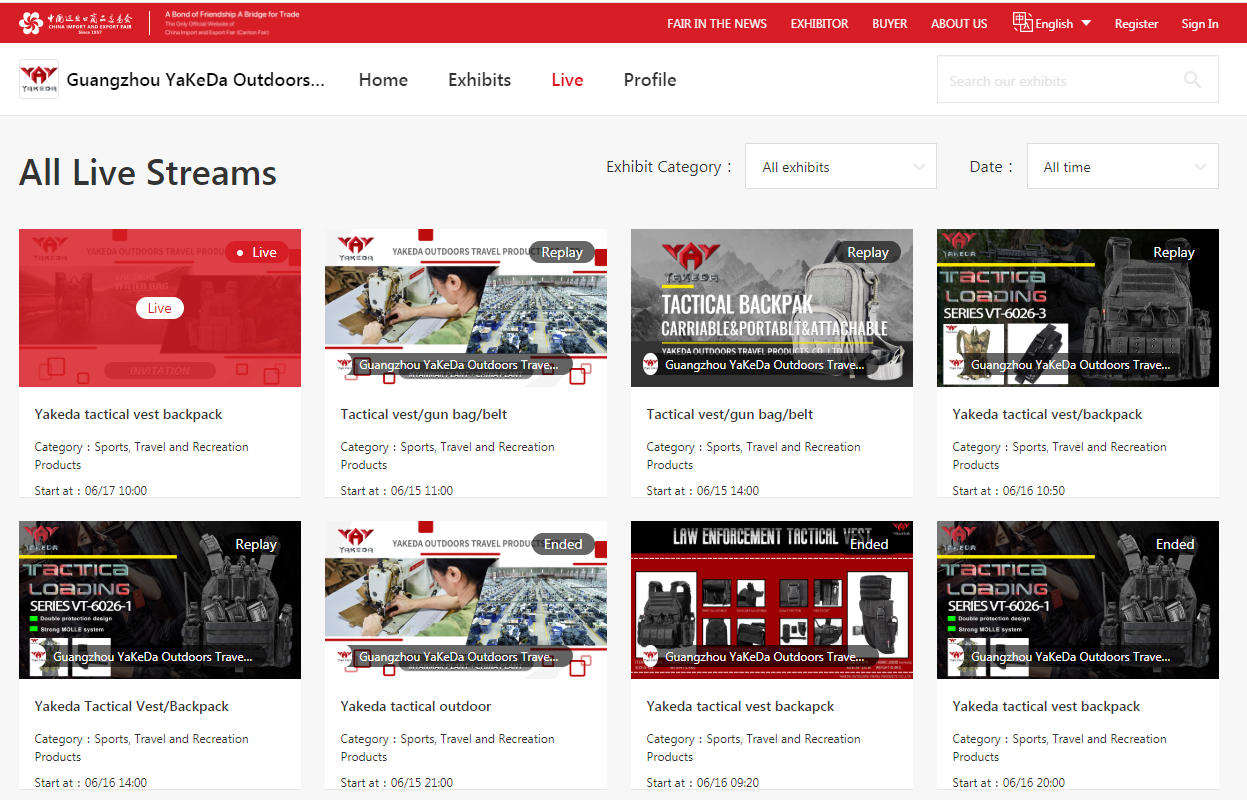Open the ABOUT US menu item
Image resolution: width=1247 pixels, height=800 pixels.
coord(959,23)
